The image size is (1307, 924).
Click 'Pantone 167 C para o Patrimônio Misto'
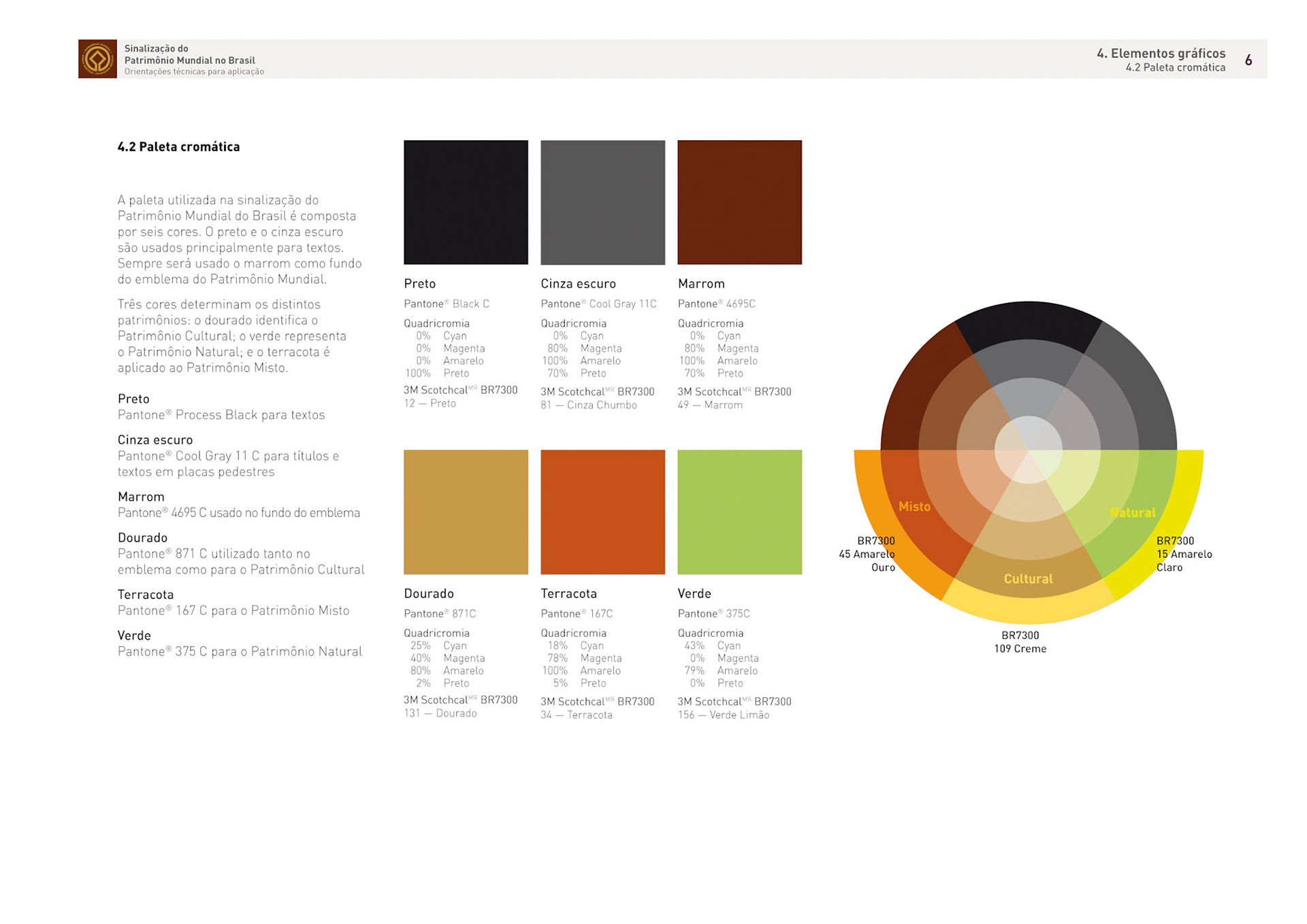point(233,610)
